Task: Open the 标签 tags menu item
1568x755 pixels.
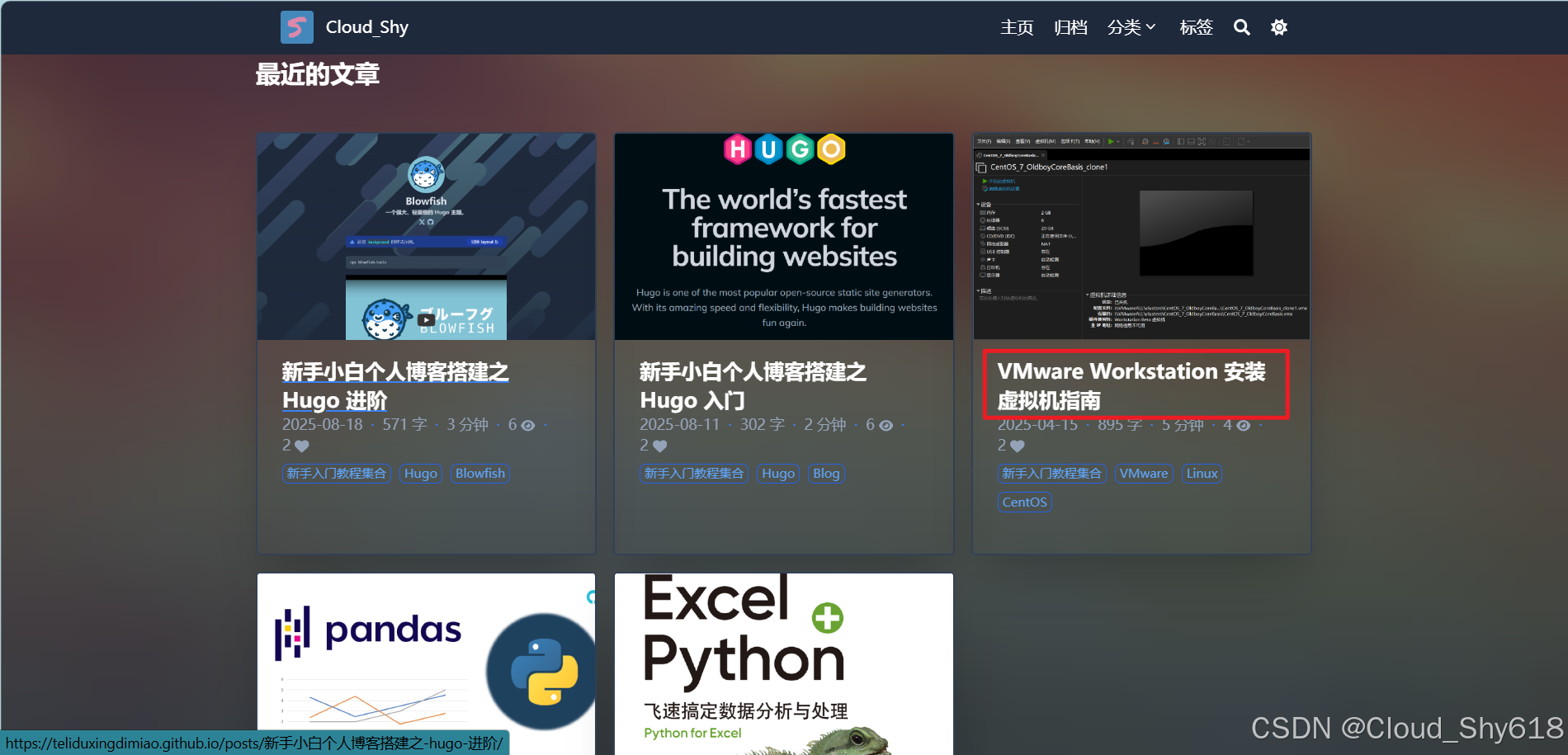Action: (1196, 27)
